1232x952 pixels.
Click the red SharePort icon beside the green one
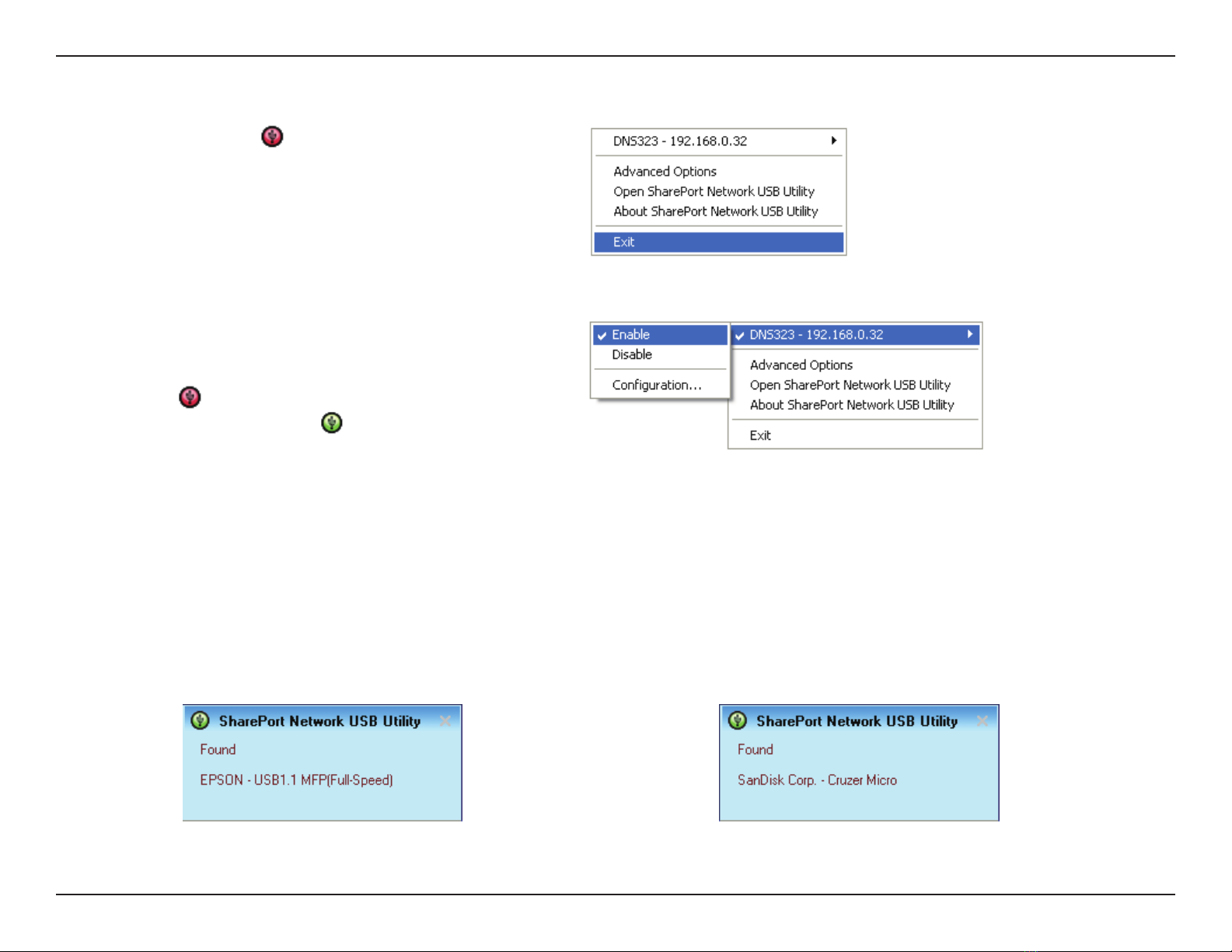(190, 397)
